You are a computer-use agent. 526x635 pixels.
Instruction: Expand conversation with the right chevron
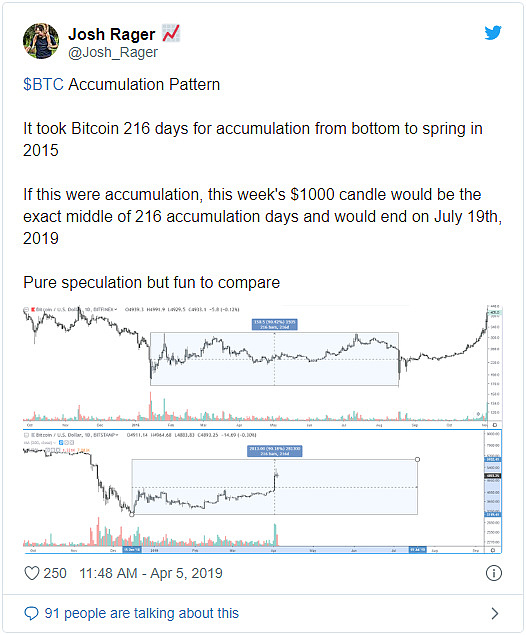494,613
